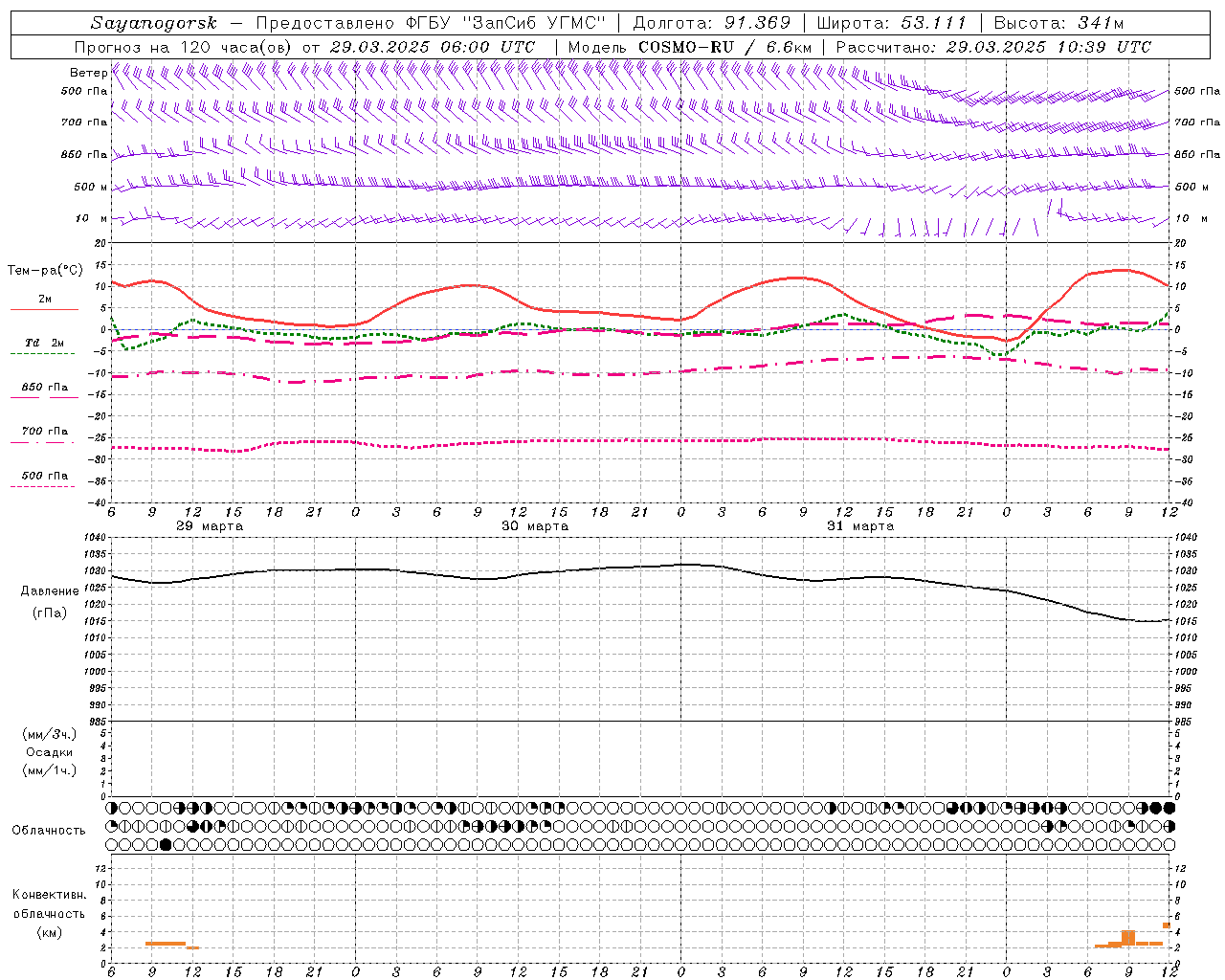1225x980 pixels.
Task: Click the Облачность cloud cover label
Action: click(49, 830)
